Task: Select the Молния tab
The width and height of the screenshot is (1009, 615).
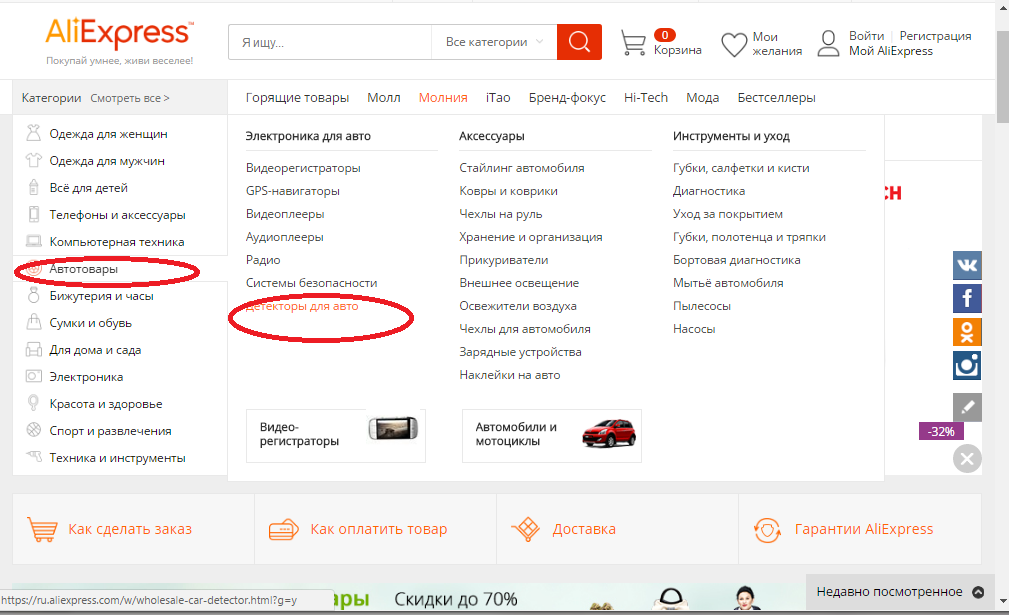Action: tap(443, 98)
